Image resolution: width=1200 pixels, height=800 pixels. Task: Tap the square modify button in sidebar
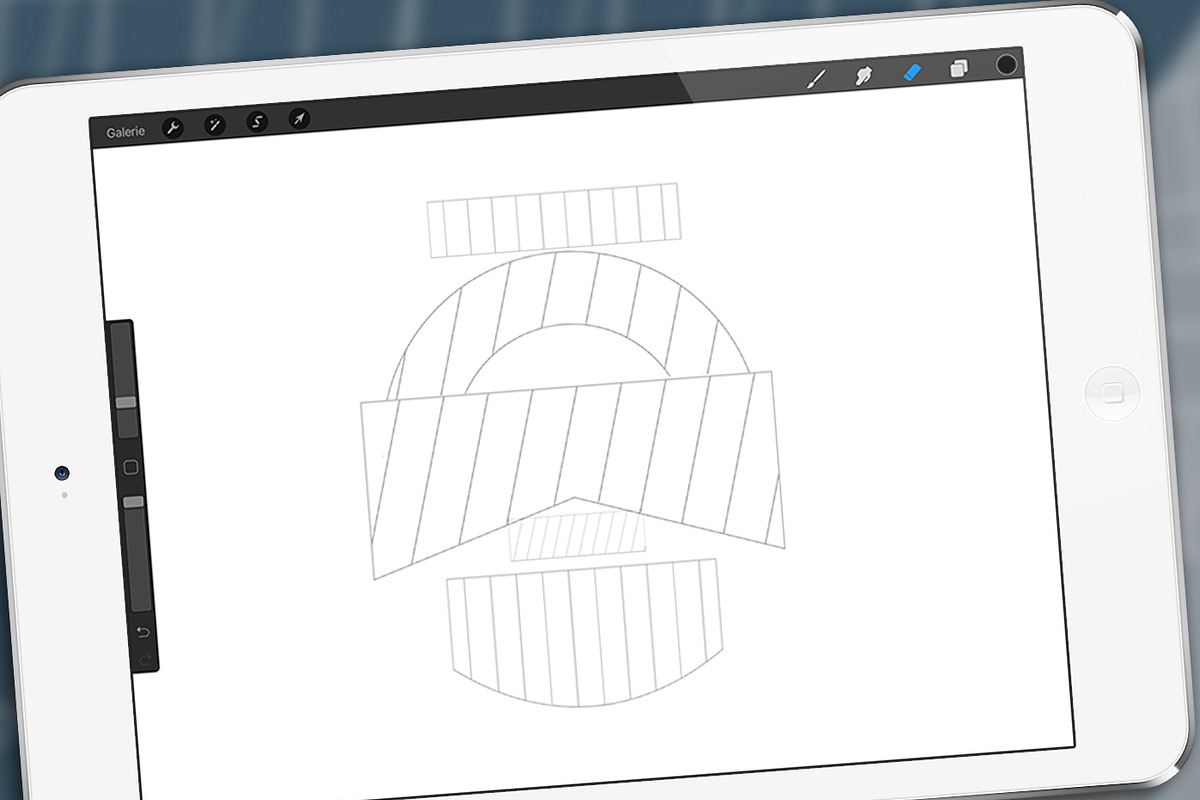coord(130,467)
